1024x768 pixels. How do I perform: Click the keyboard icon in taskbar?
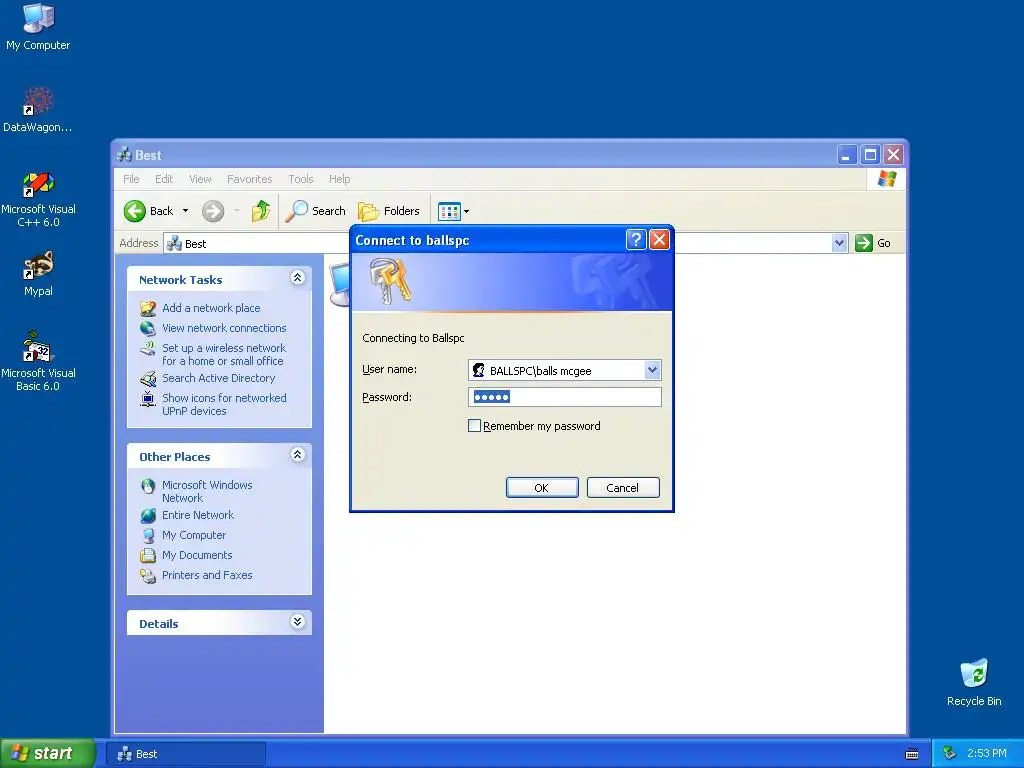(x=912, y=754)
